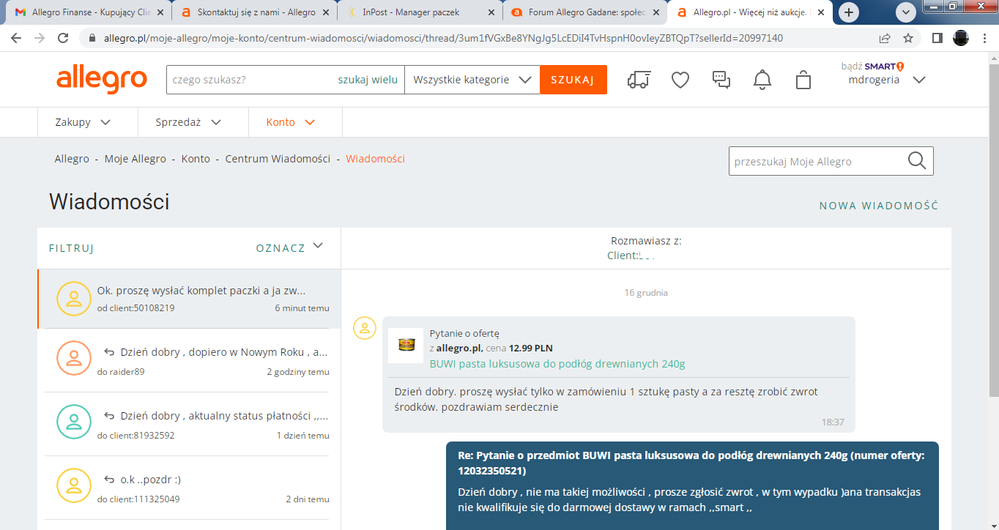Click avatar of client:81932592 conversation

coord(74,422)
